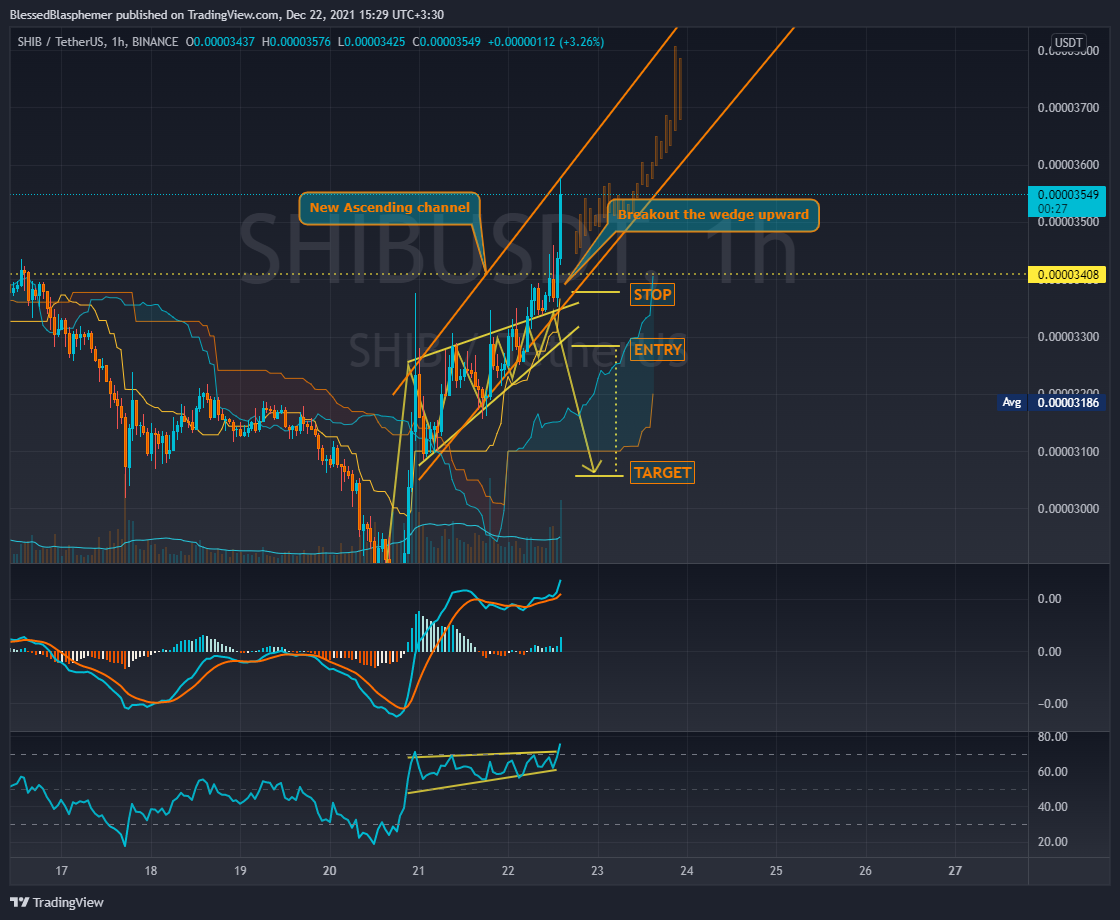The height and width of the screenshot is (920, 1120).
Task: Click the date label 27 on time axis
Action: (x=955, y=871)
